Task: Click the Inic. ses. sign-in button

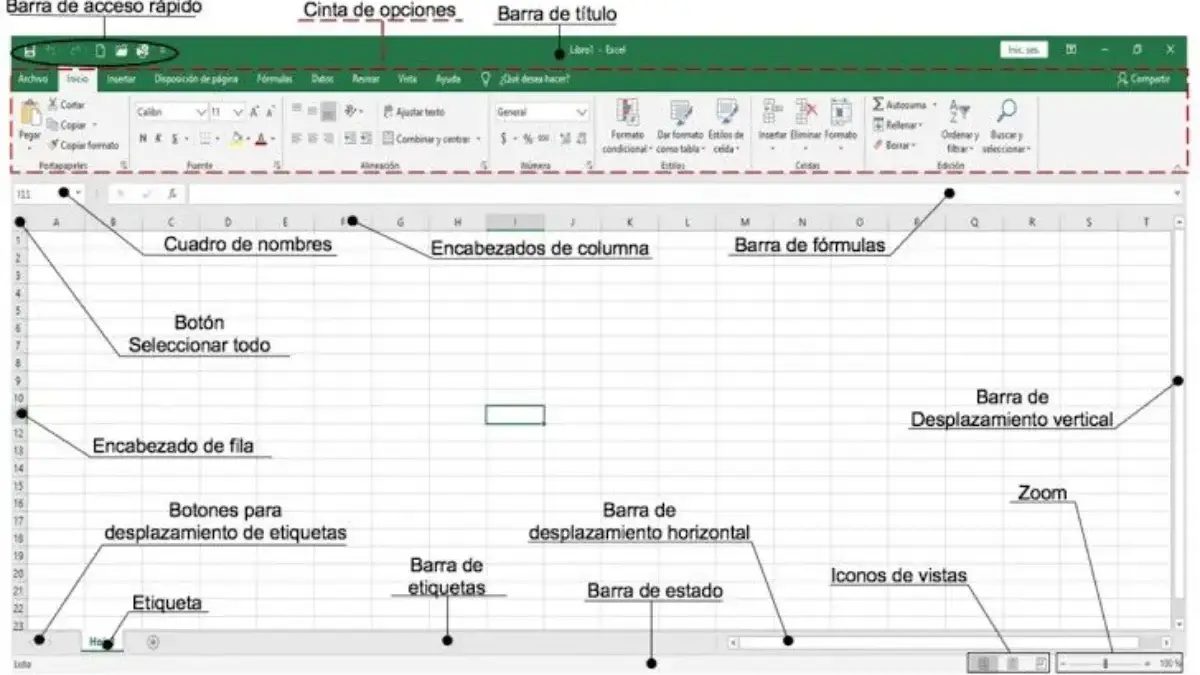Action: tap(1023, 49)
